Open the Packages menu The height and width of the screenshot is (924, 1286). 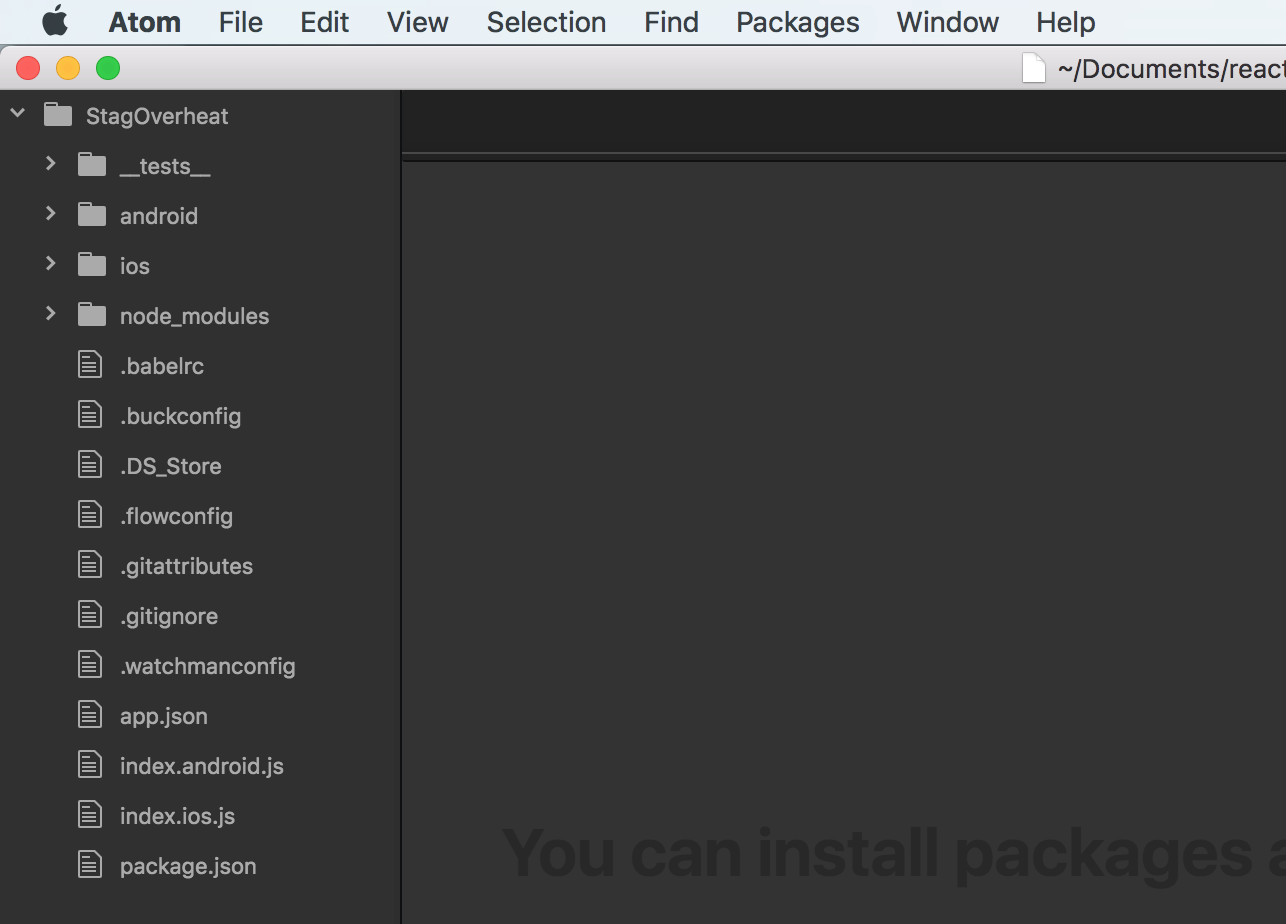tap(798, 22)
